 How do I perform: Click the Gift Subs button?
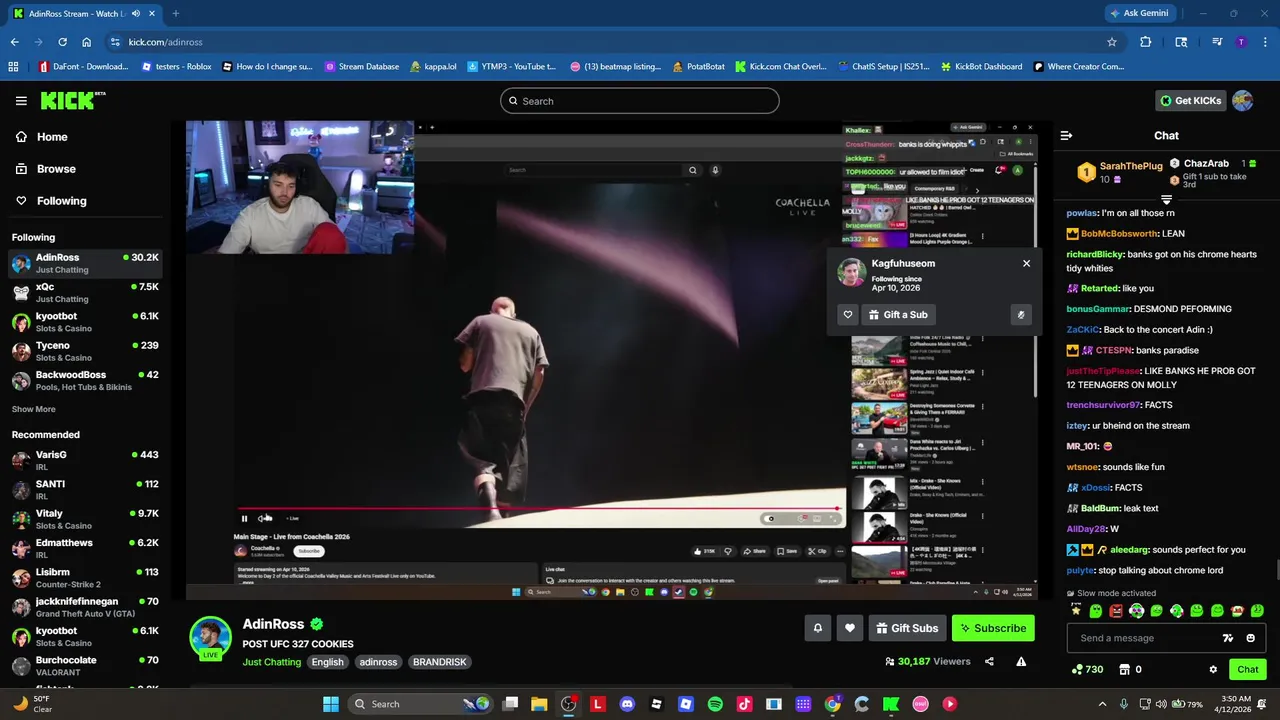(907, 628)
